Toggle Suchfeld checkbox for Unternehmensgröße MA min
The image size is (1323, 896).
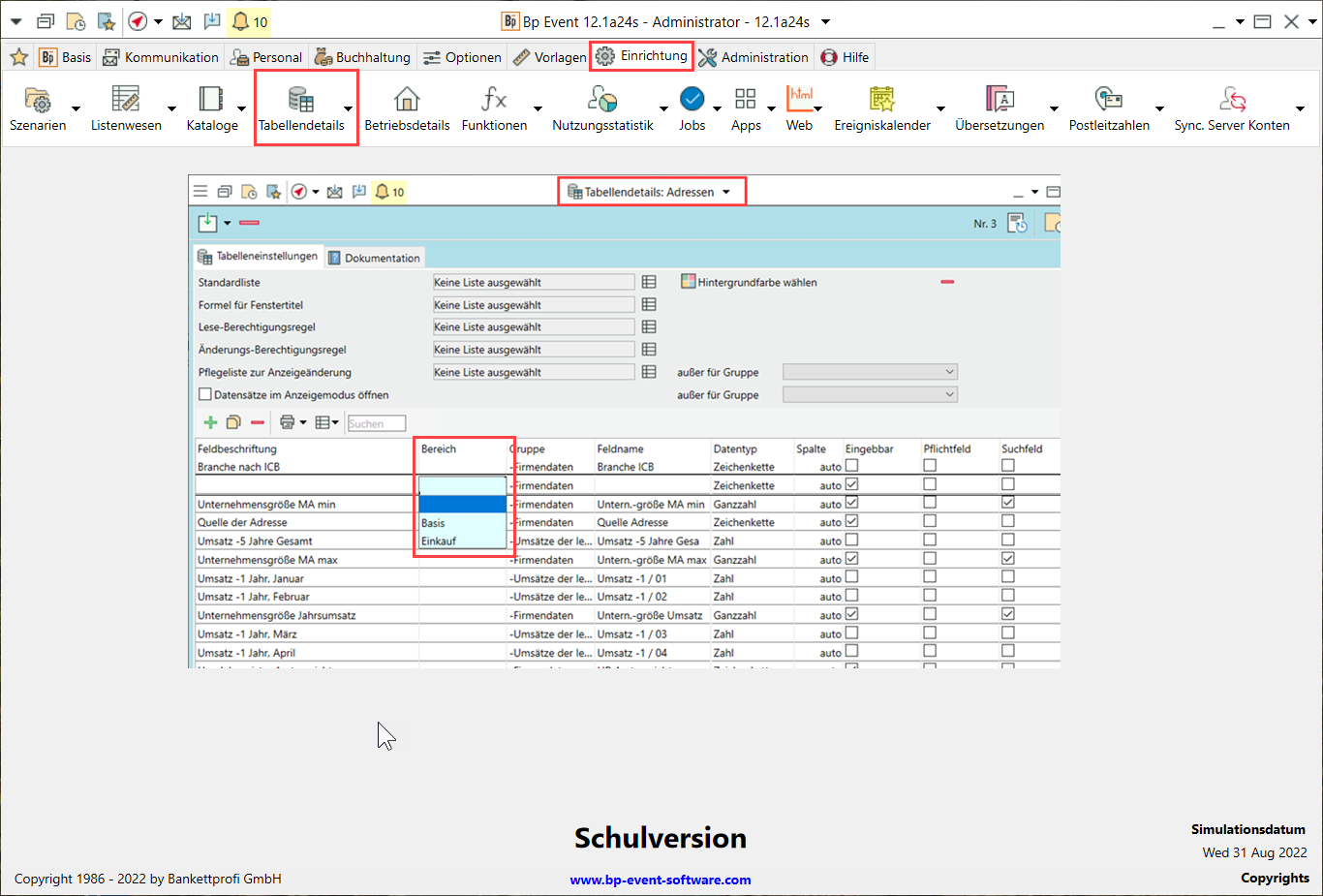(1008, 503)
